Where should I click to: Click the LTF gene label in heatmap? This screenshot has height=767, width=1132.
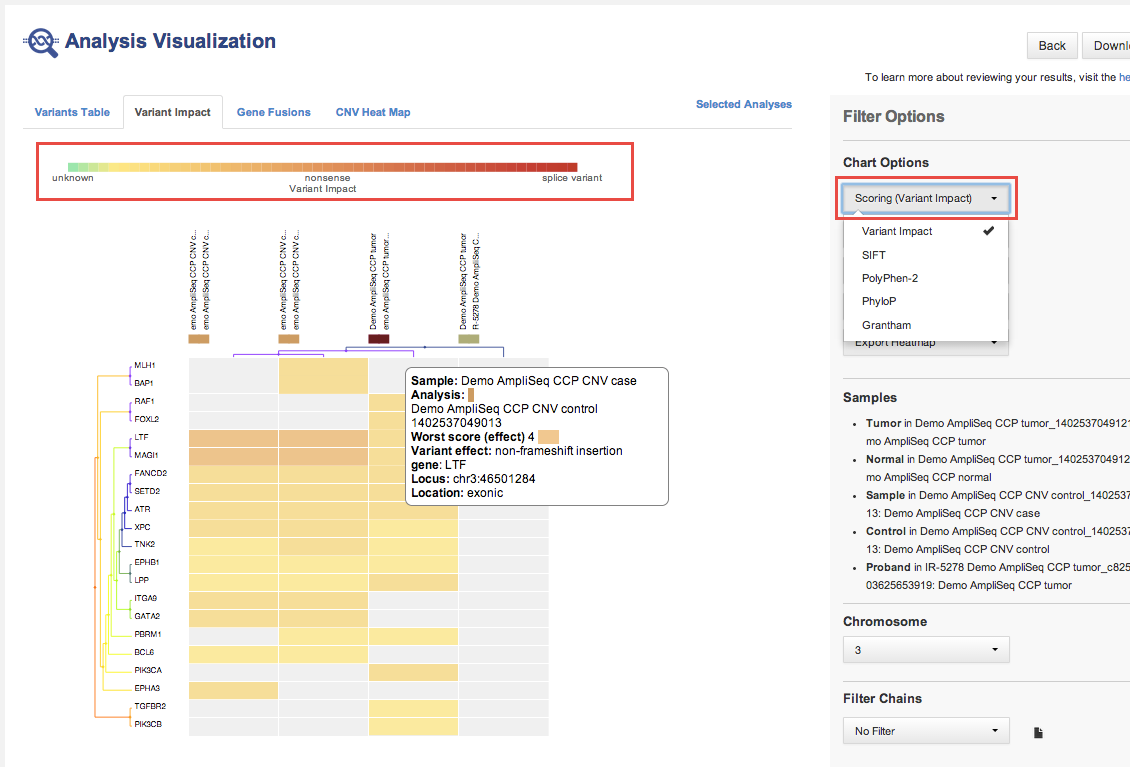[140, 438]
